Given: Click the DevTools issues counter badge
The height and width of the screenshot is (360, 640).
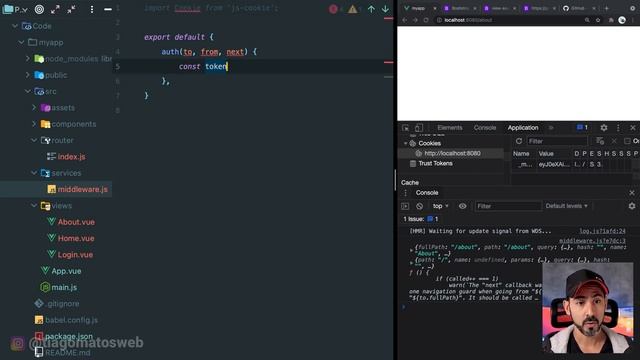Looking at the screenshot, I should [582, 128].
